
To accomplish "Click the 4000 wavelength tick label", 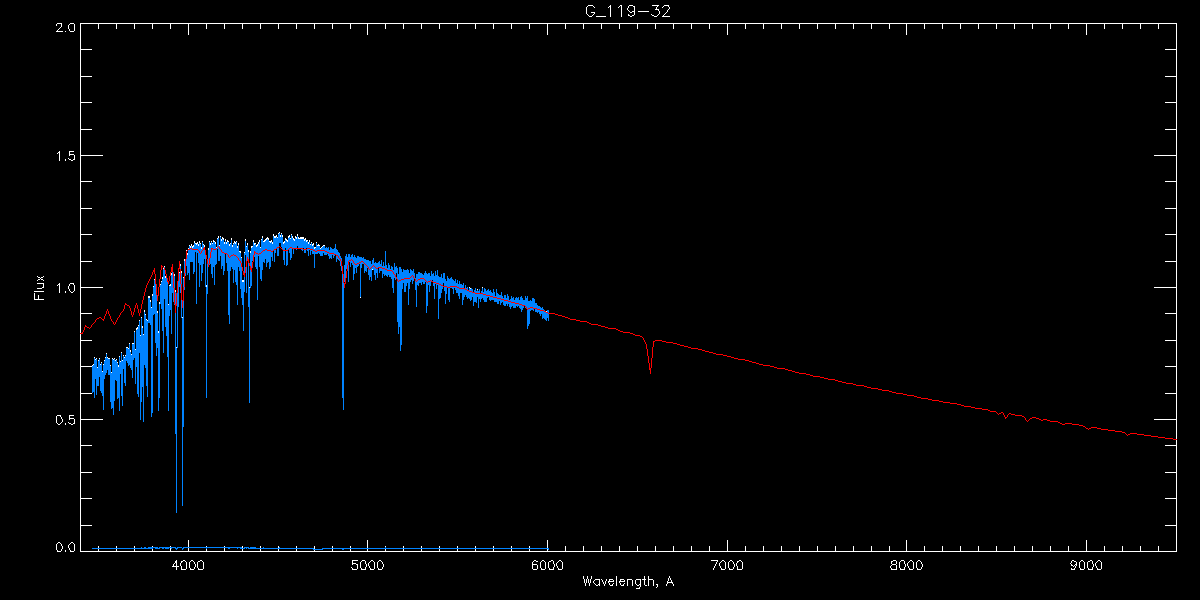I will pyautogui.click(x=188, y=564).
